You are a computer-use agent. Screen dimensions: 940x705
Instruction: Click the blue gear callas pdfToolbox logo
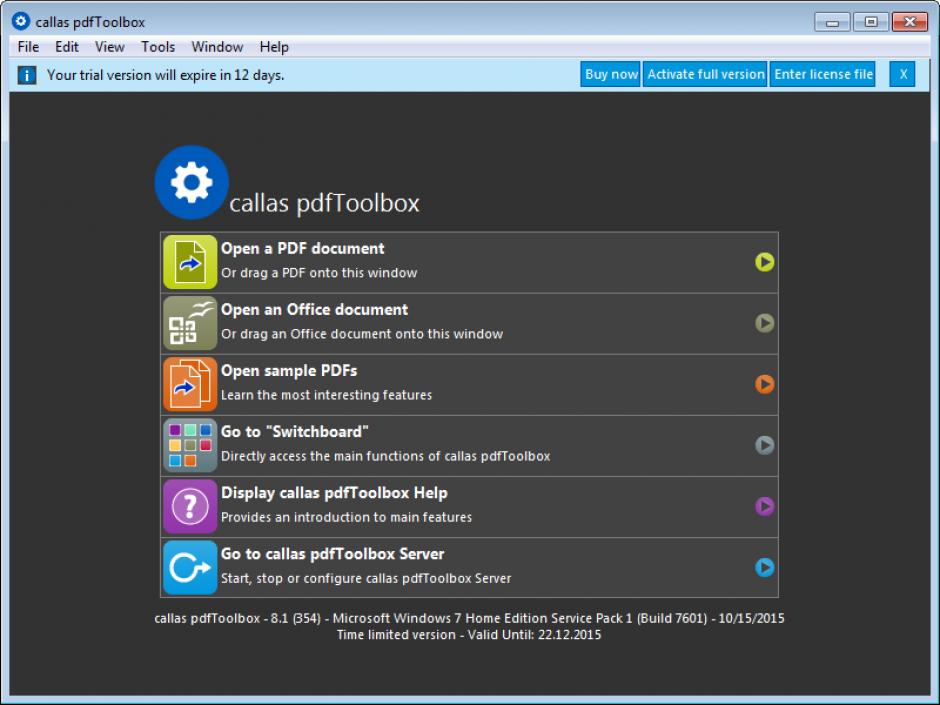192,183
